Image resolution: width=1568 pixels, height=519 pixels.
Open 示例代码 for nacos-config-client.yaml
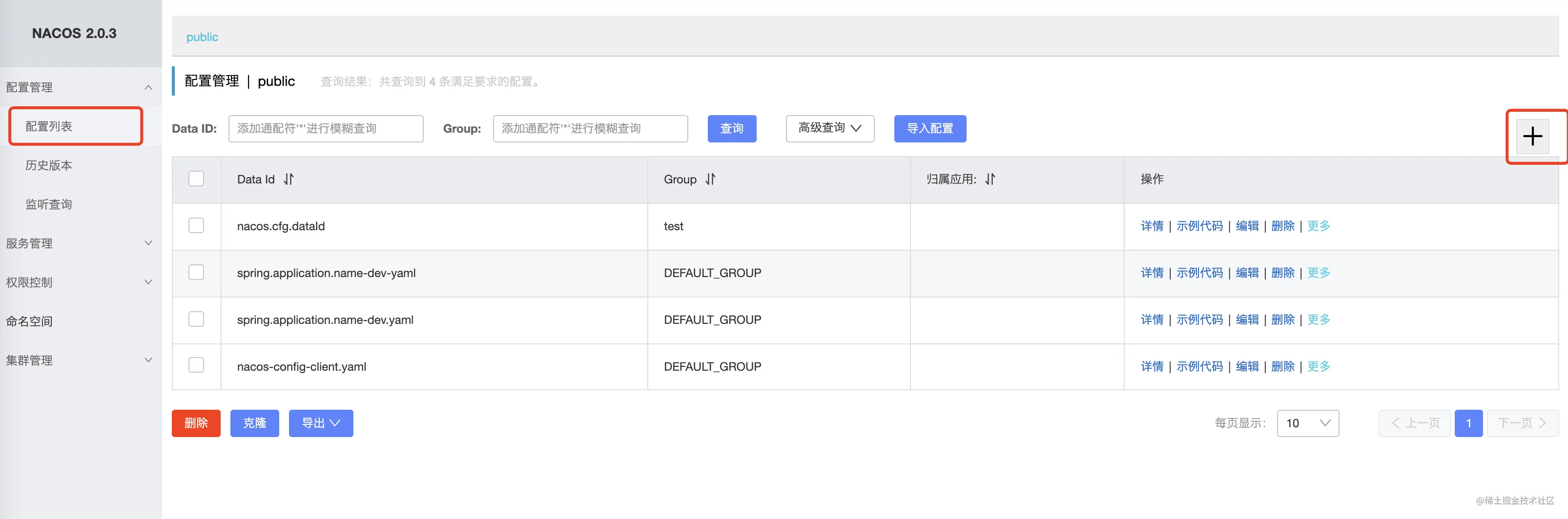[x=1199, y=366]
